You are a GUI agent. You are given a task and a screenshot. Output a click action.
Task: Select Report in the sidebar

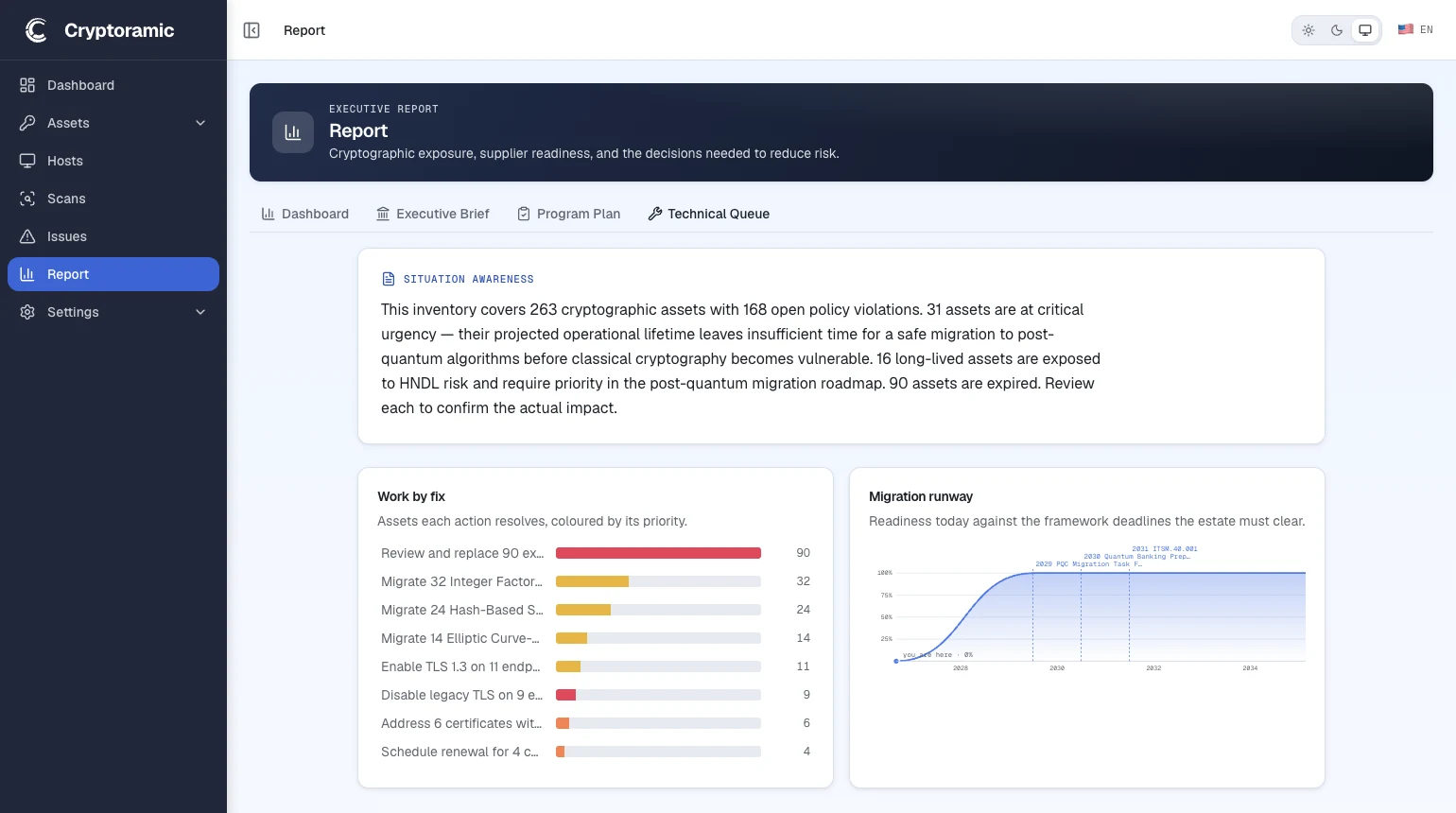[113, 274]
